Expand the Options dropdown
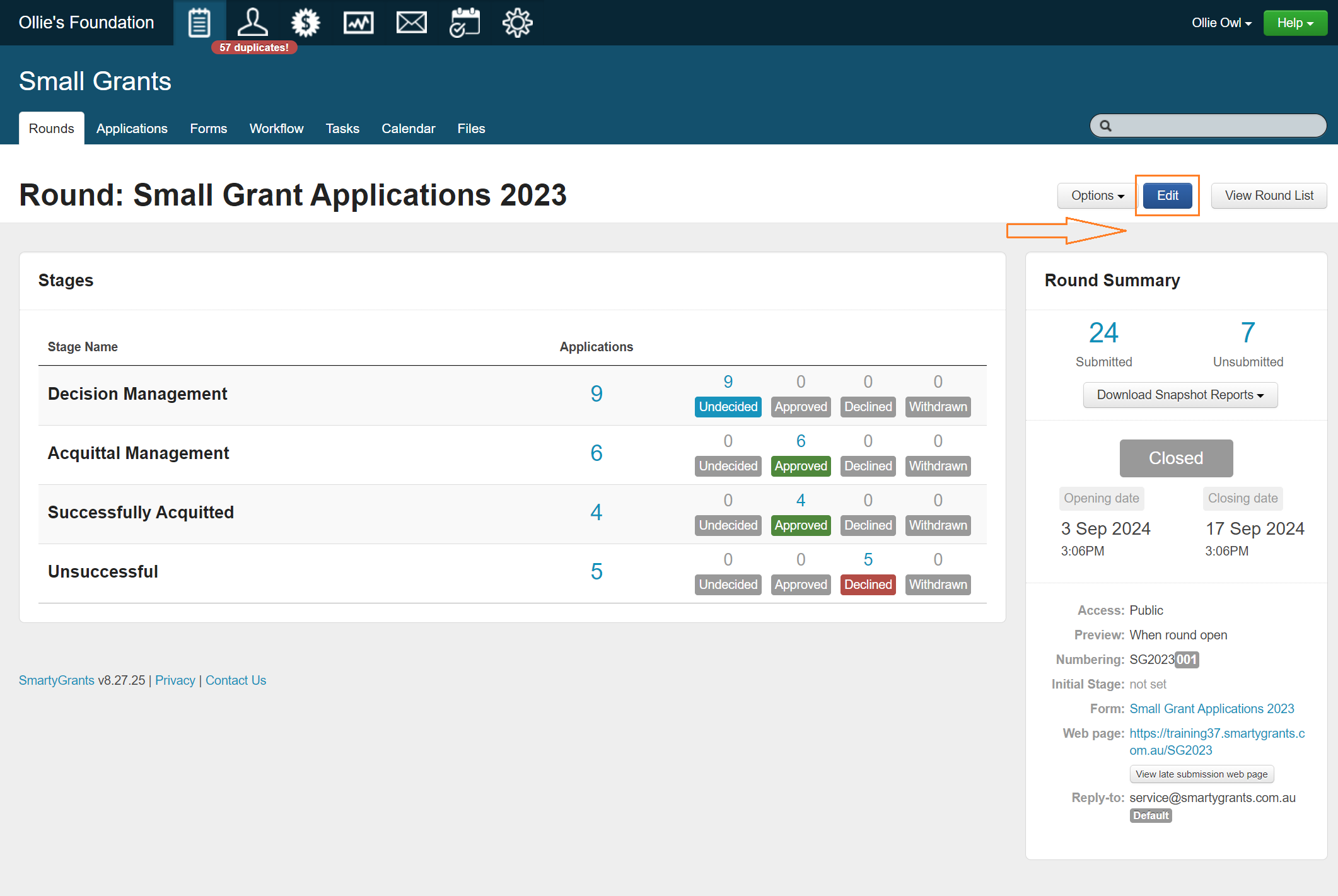1338x896 pixels. pyautogui.click(x=1097, y=195)
